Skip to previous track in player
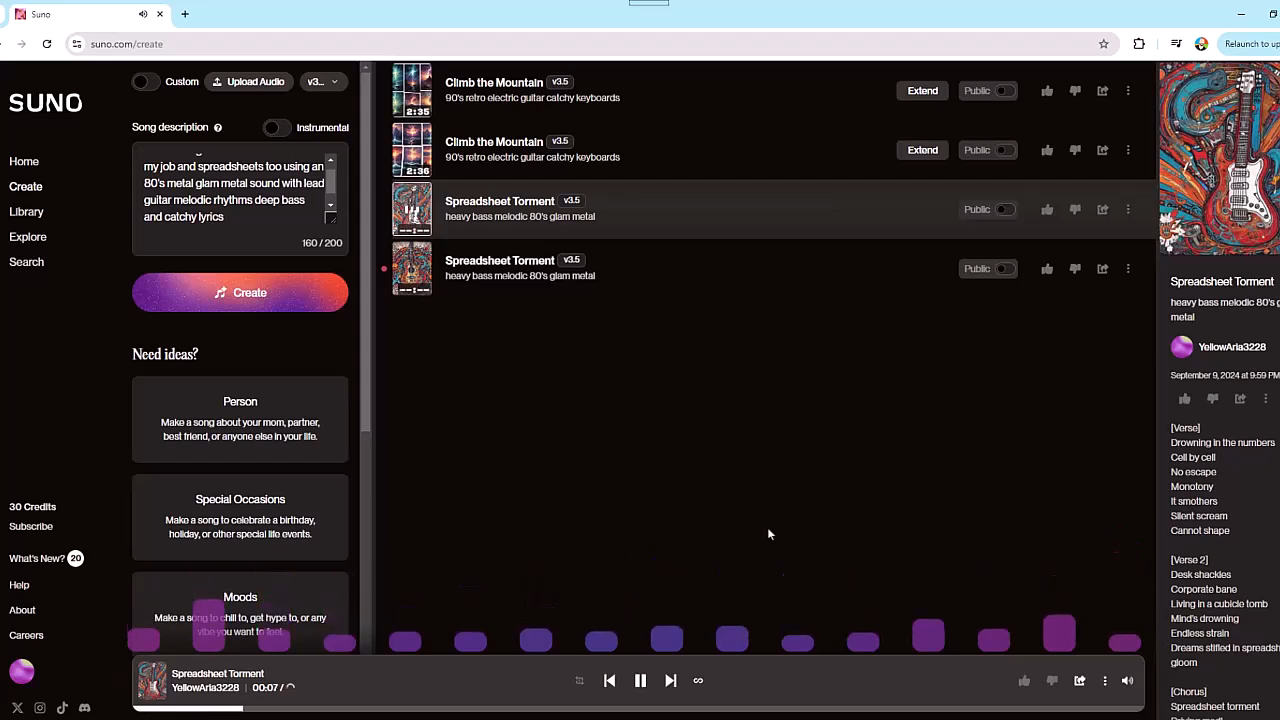This screenshot has width=1280, height=720. pos(610,681)
